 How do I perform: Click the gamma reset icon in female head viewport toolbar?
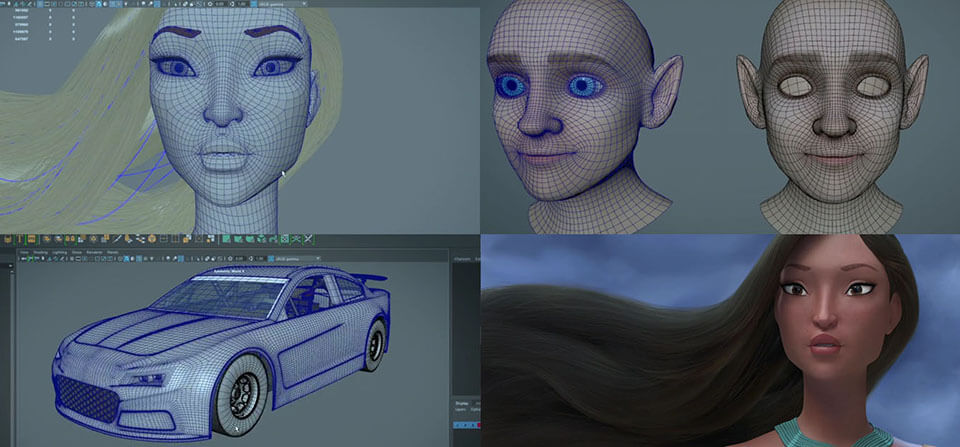(232, 4)
